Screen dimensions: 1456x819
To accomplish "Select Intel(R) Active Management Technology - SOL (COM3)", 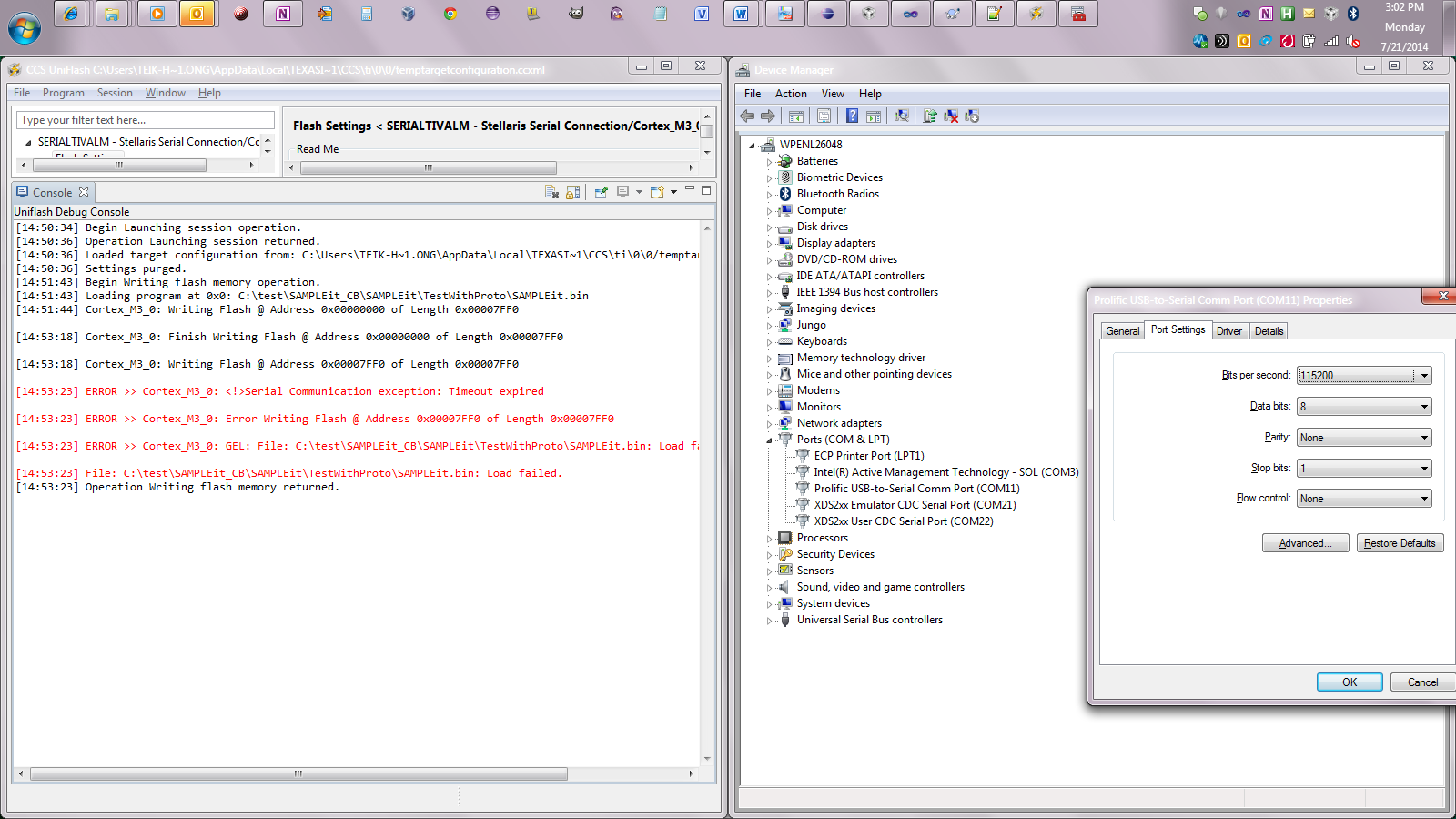I will 946,472.
